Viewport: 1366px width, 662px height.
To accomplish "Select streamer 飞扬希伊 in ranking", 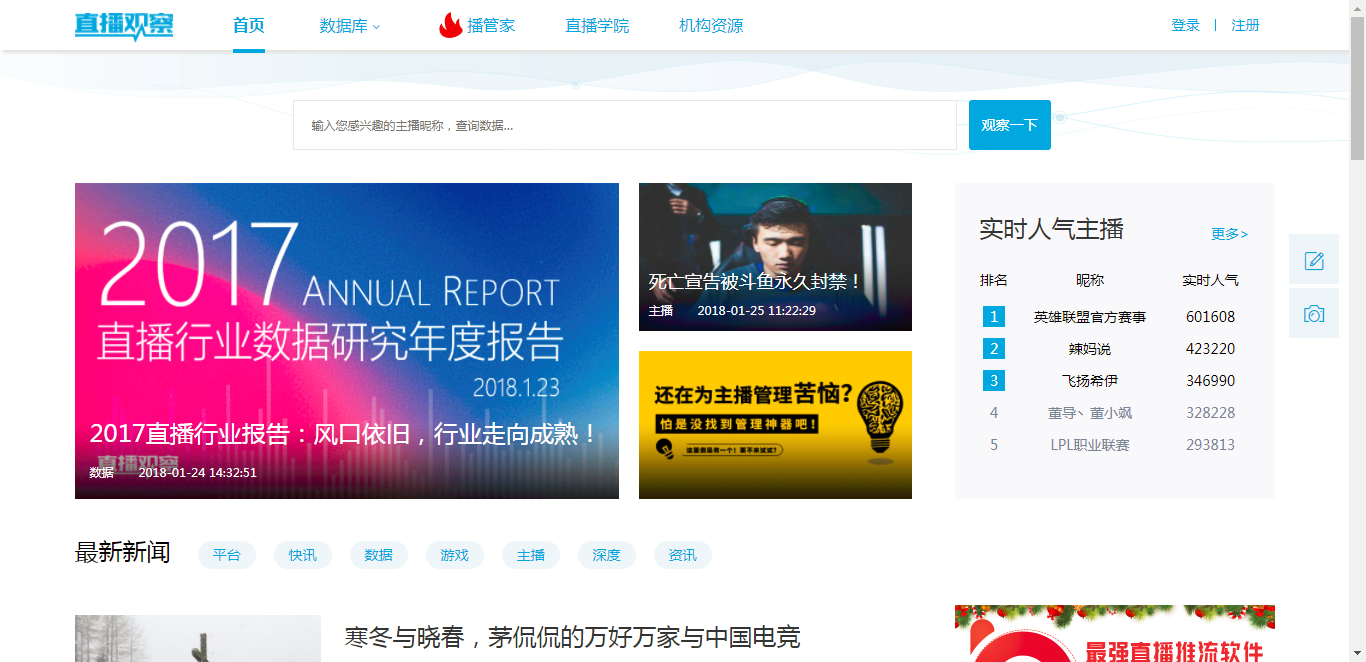I will tap(1090, 381).
